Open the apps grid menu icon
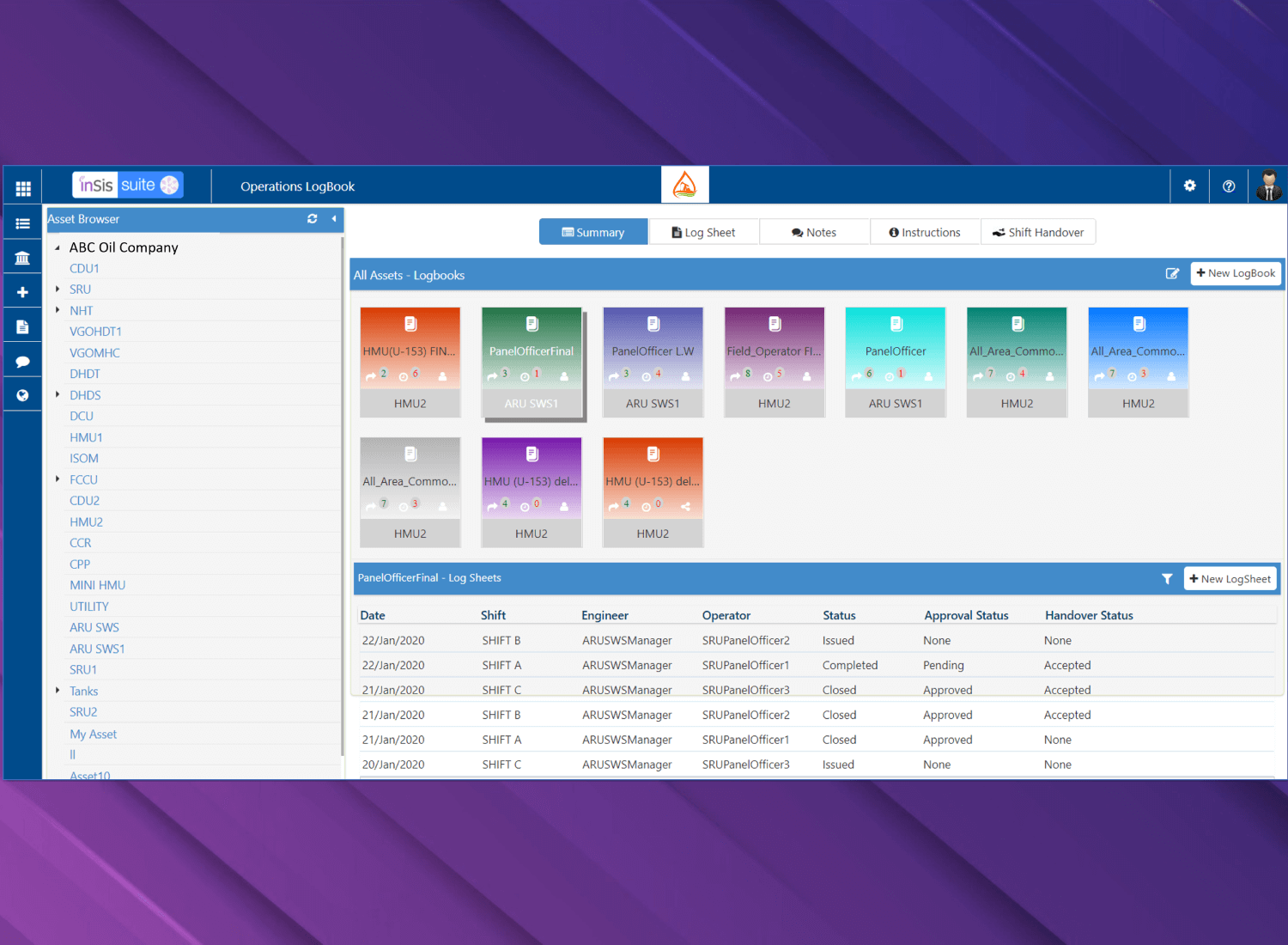This screenshot has height=945, width=1288. click(x=23, y=188)
